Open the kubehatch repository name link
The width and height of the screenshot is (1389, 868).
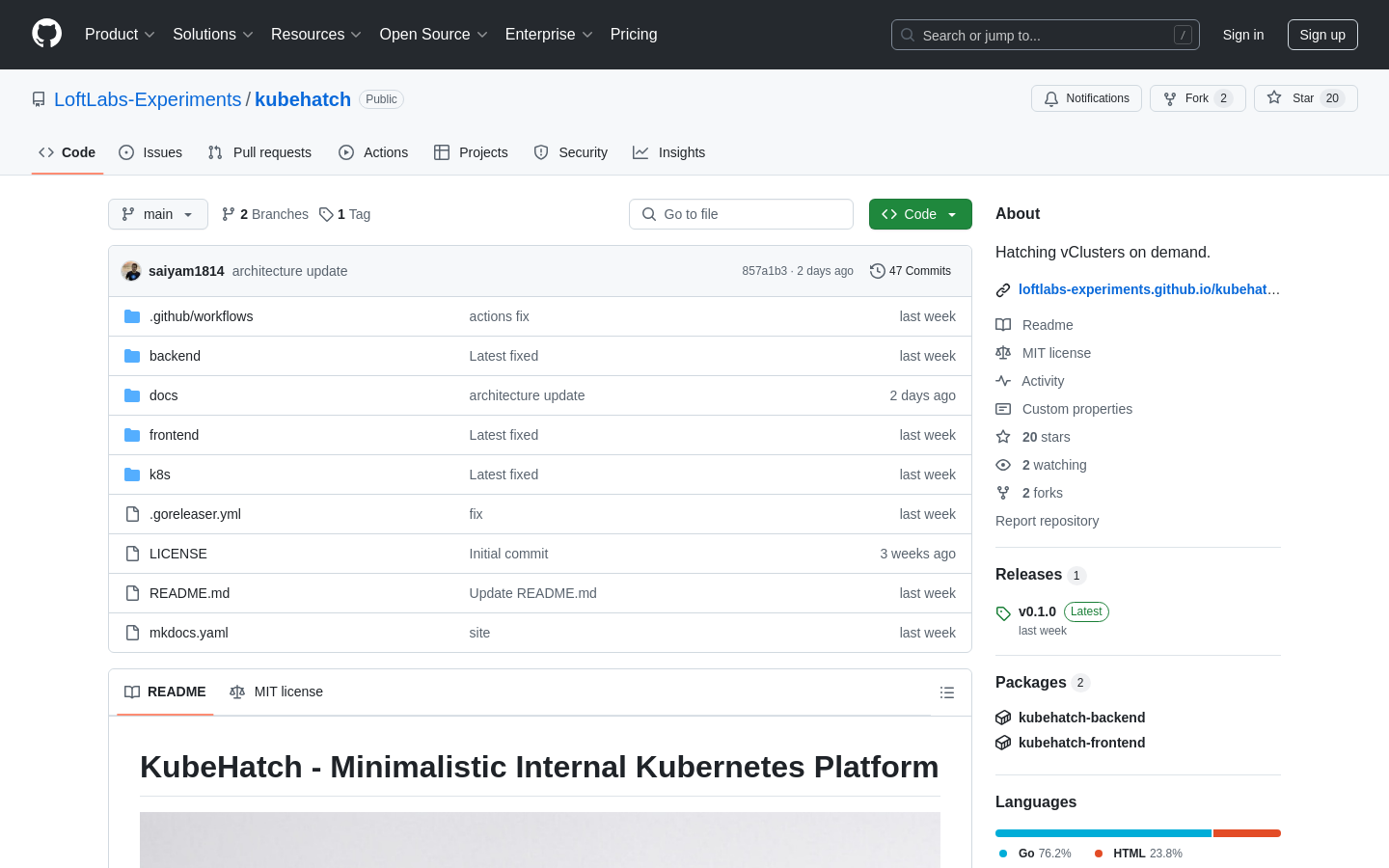(x=303, y=99)
